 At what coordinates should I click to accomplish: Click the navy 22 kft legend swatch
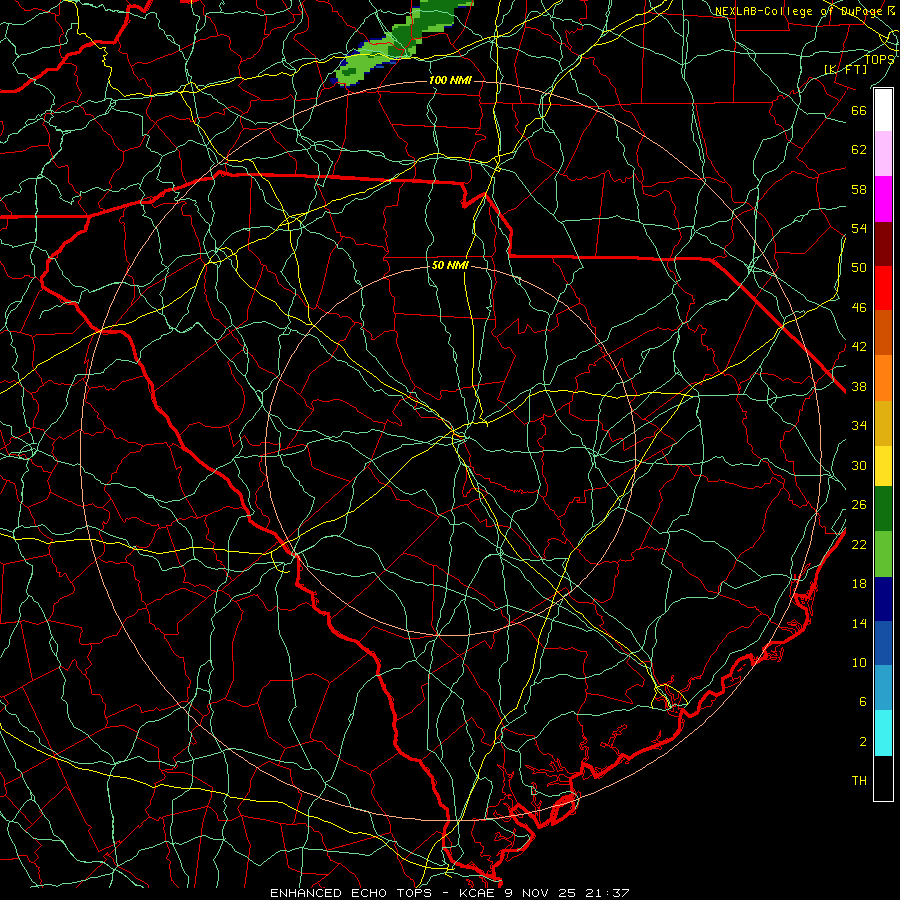click(x=883, y=599)
